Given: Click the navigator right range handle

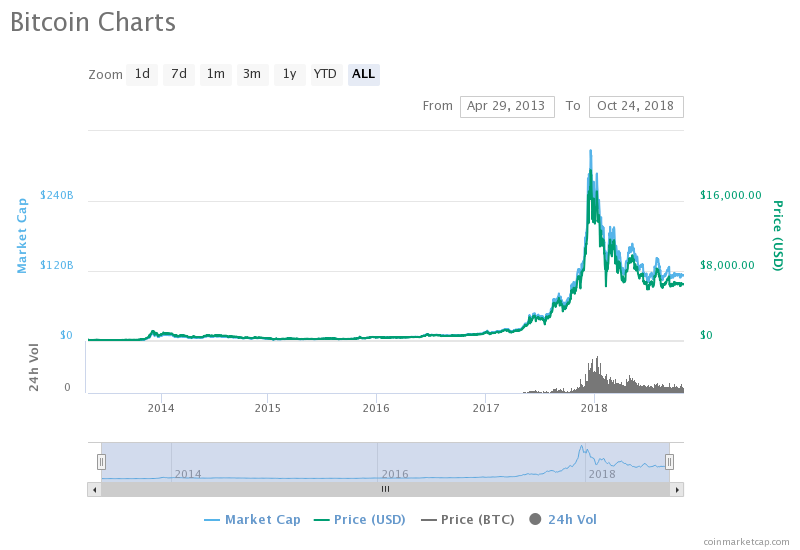Looking at the screenshot, I should pyautogui.click(x=669, y=462).
